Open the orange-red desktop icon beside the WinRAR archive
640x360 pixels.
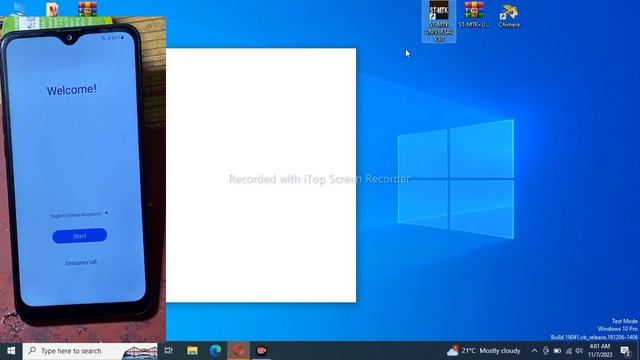[52, 9]
